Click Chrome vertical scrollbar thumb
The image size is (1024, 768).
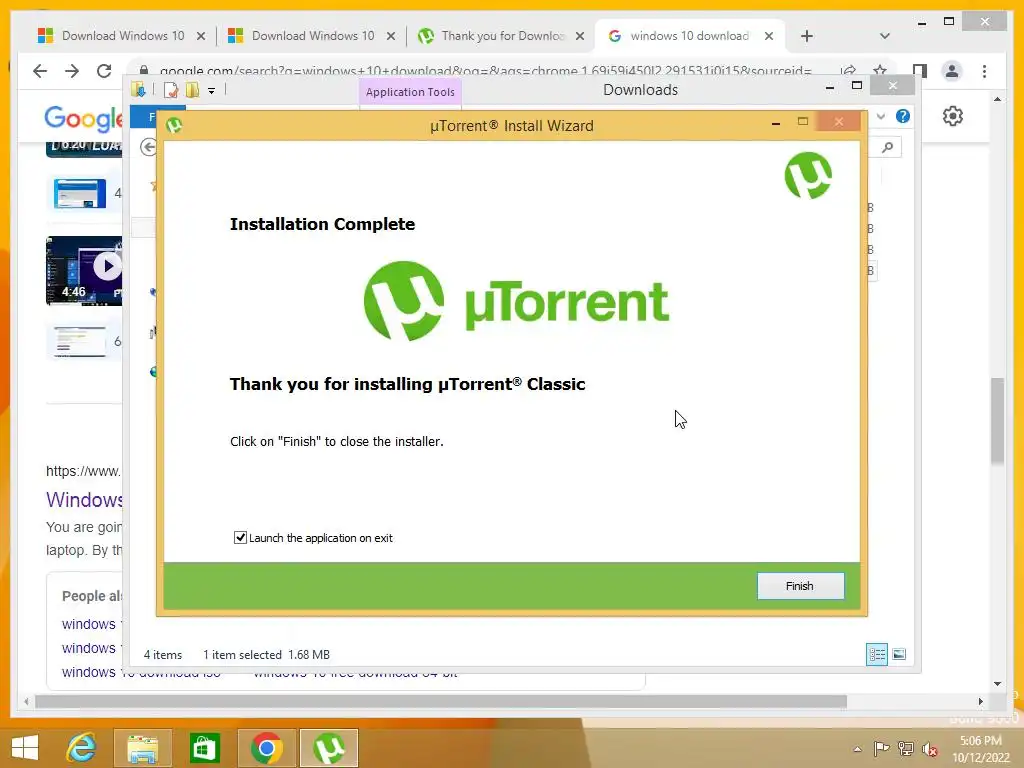997,420
